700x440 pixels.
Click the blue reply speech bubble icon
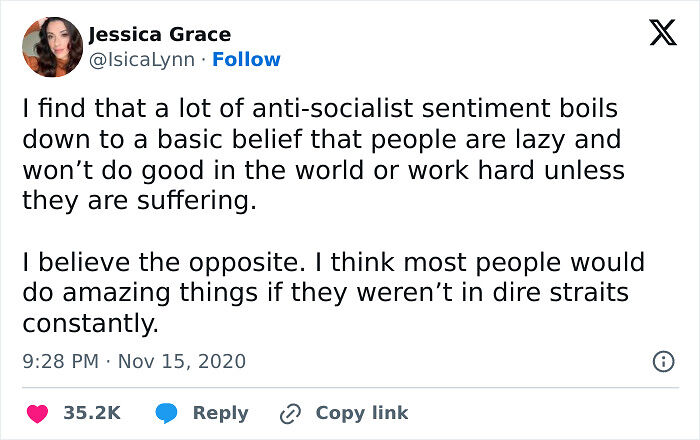(x=167, y=413)
